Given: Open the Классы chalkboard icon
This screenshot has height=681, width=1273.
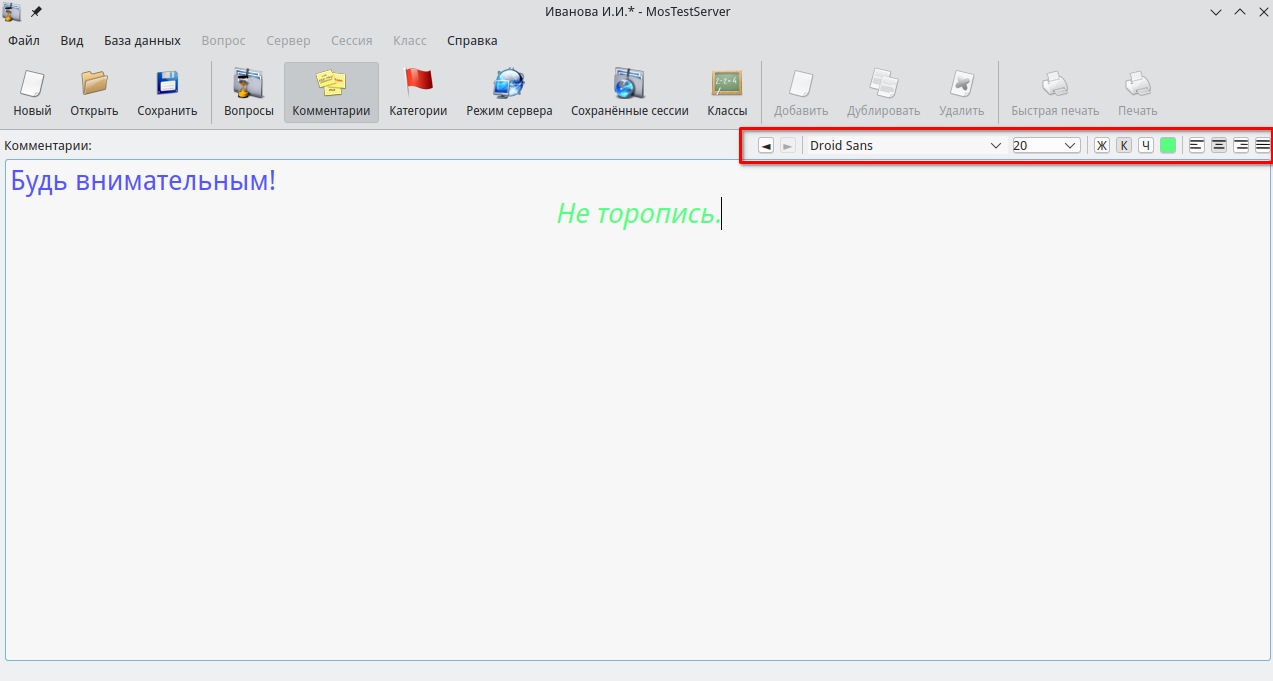Looking at the screenshot, I should (x=727, y=84).
